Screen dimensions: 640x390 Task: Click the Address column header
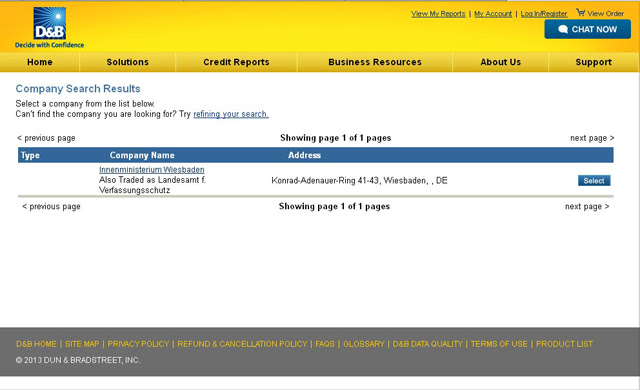coord(304,155)
